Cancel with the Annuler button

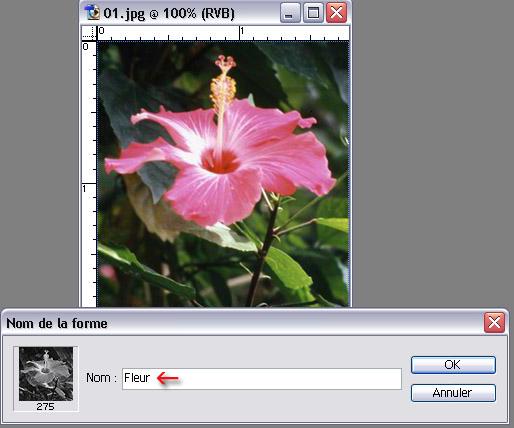(x=453, y=393)
